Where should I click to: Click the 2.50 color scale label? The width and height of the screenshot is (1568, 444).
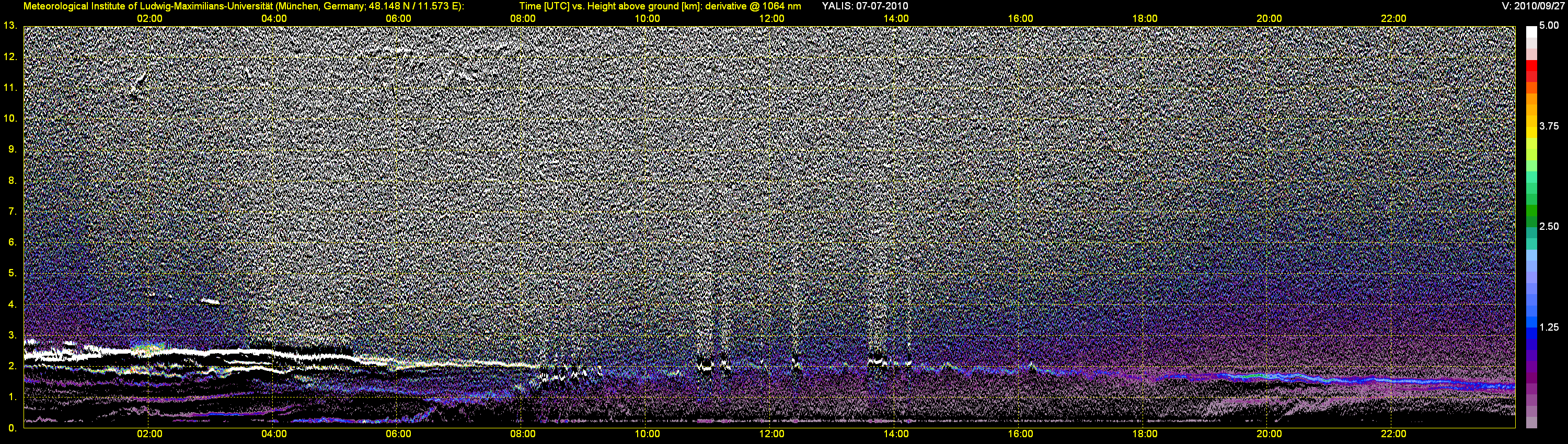point(1549,226)
